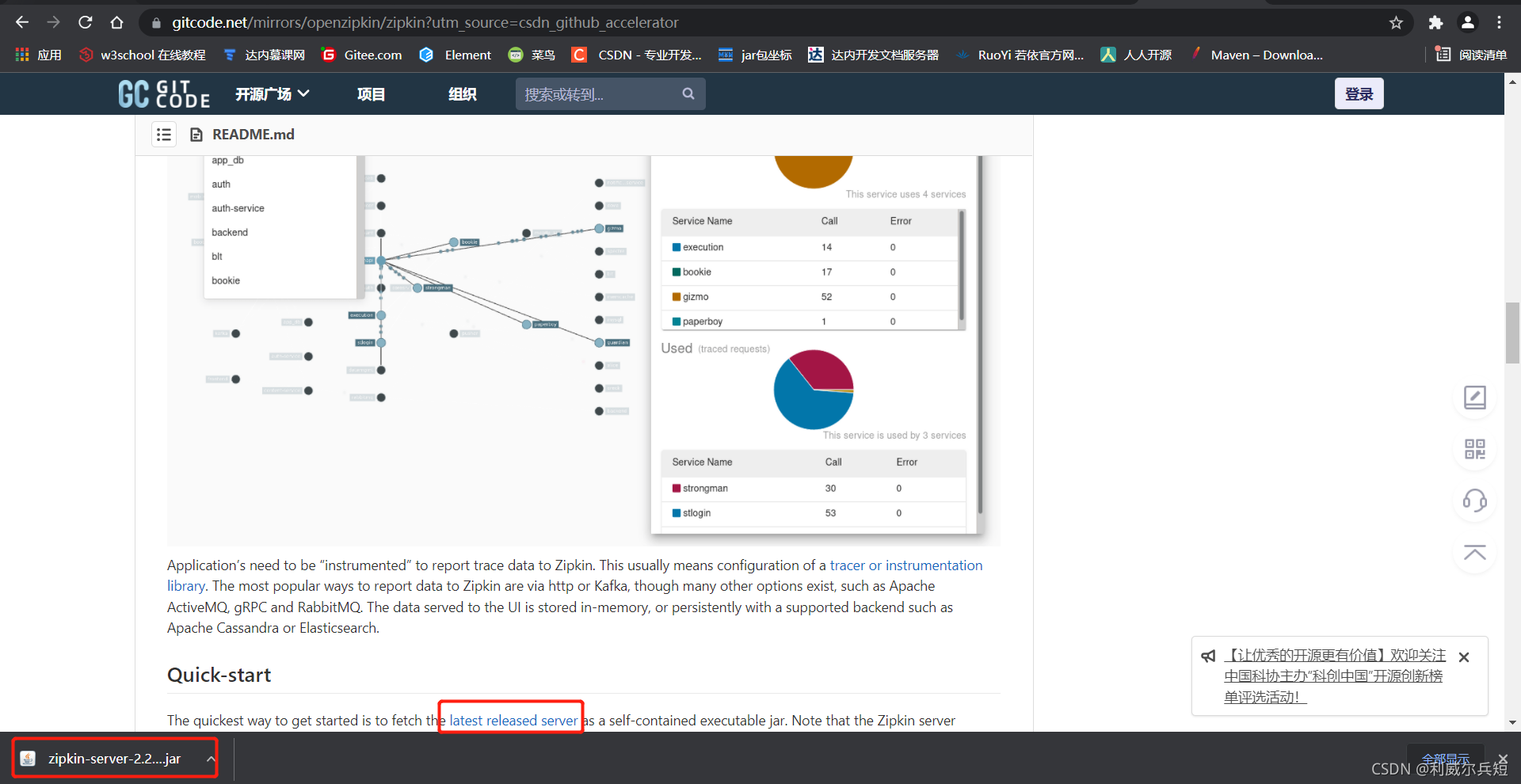The width and height of the screenshot is (1521, 784).
Task: Go back to the previous page
Action: tap(22, 22)
